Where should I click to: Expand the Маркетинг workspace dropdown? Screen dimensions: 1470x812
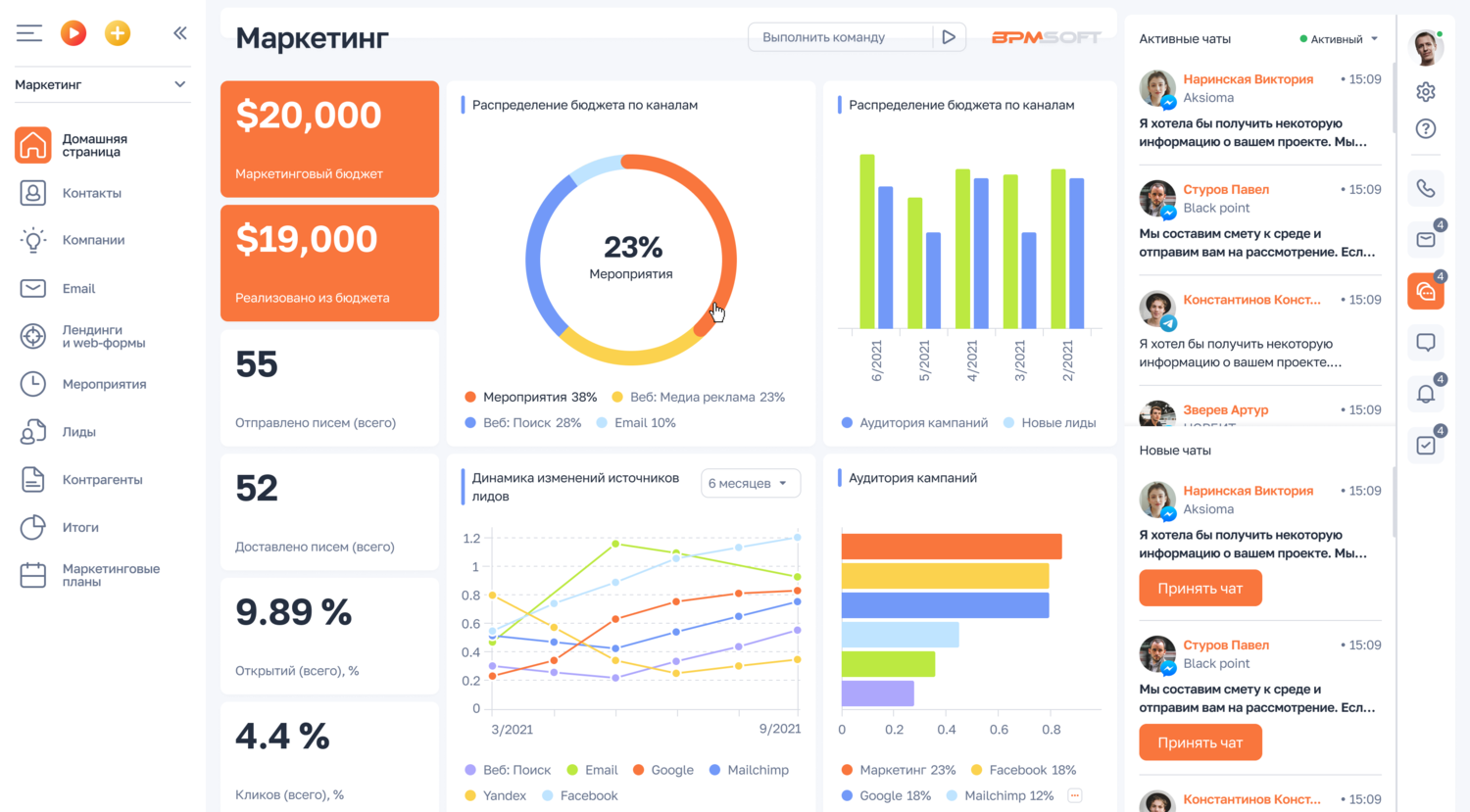pyautogui.click(x=102, y=85)
